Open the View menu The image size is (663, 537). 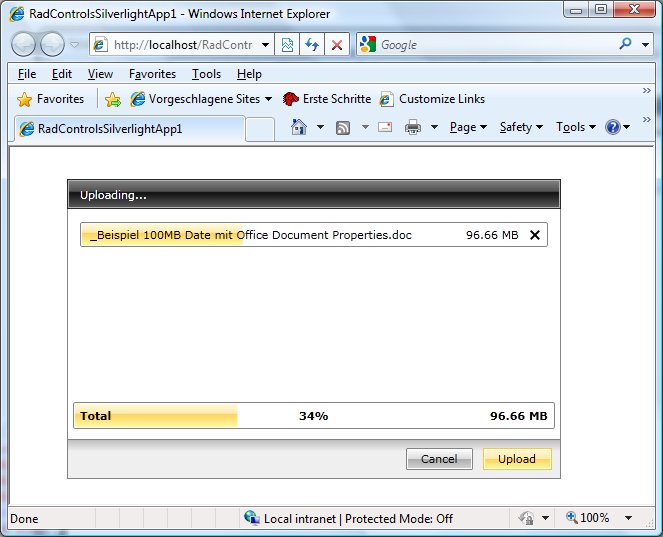coord(100,74)
